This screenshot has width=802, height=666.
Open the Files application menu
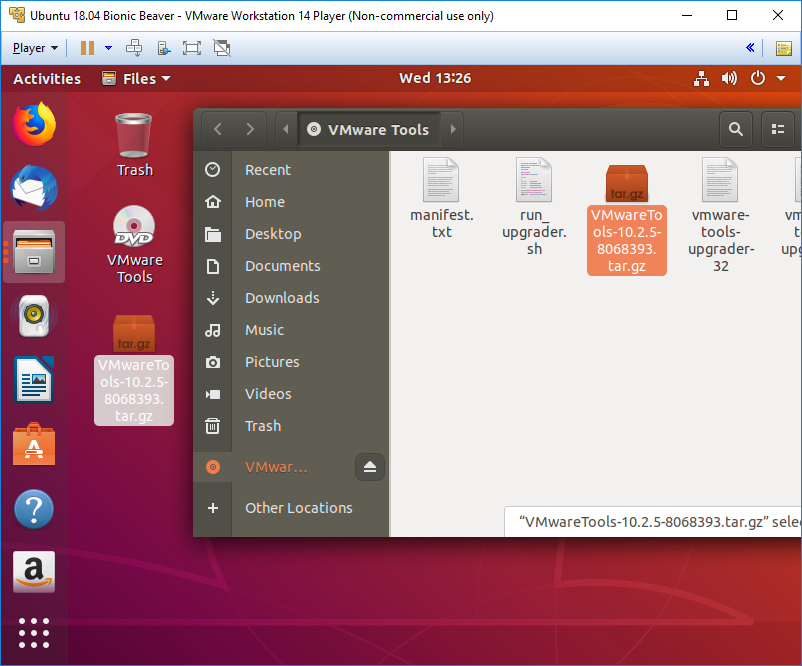[x=136, y=79]
